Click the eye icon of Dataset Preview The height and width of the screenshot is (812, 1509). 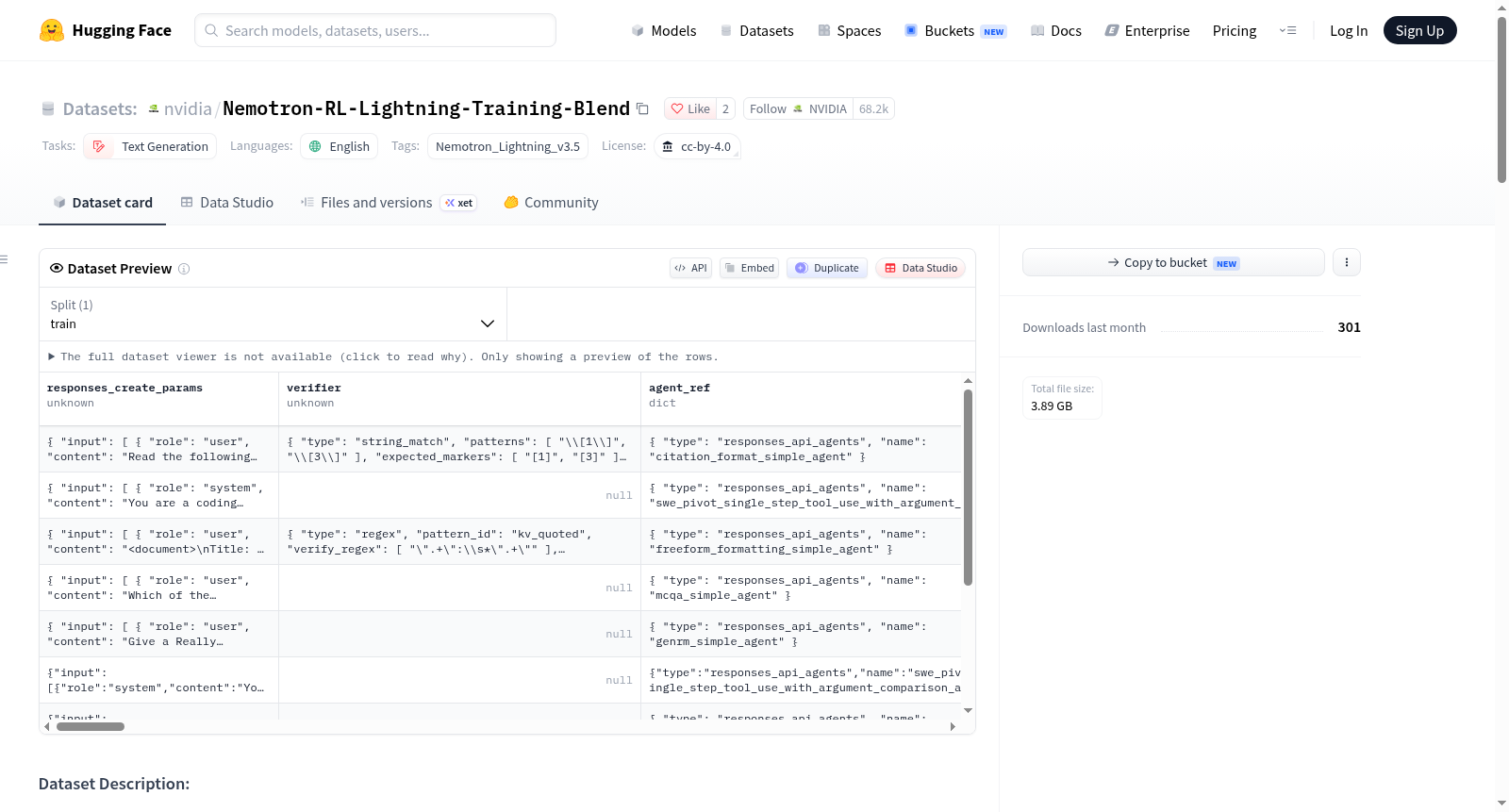(57, 268)
